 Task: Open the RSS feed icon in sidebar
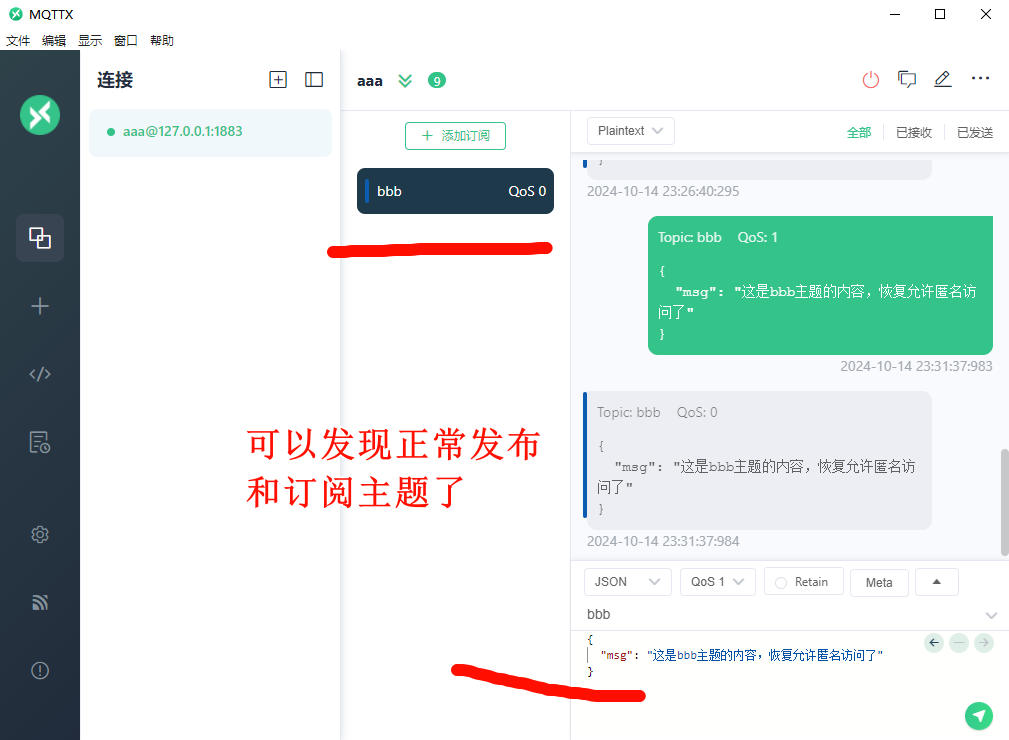40,602
